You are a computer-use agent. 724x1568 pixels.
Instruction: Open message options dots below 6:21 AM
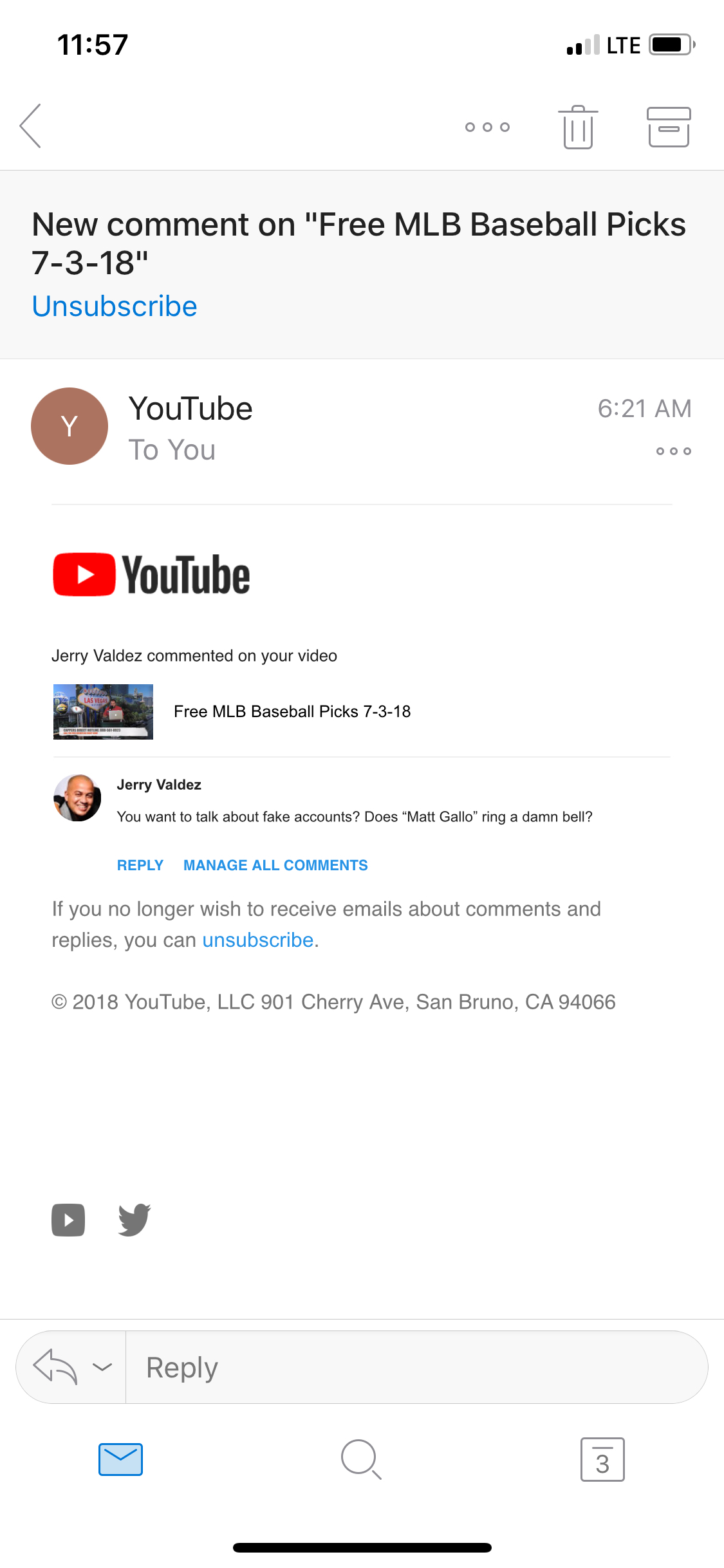[x=674, y=451]
